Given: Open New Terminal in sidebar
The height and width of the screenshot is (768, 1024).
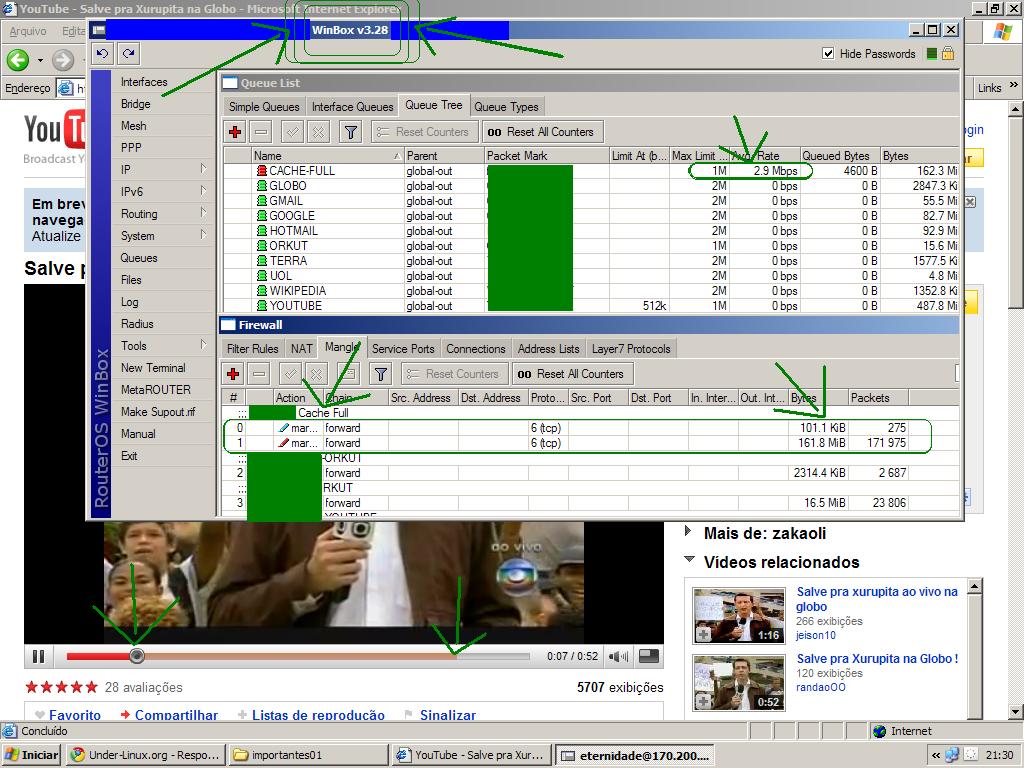Looking at the screenshot, I should tap(153, 368).
